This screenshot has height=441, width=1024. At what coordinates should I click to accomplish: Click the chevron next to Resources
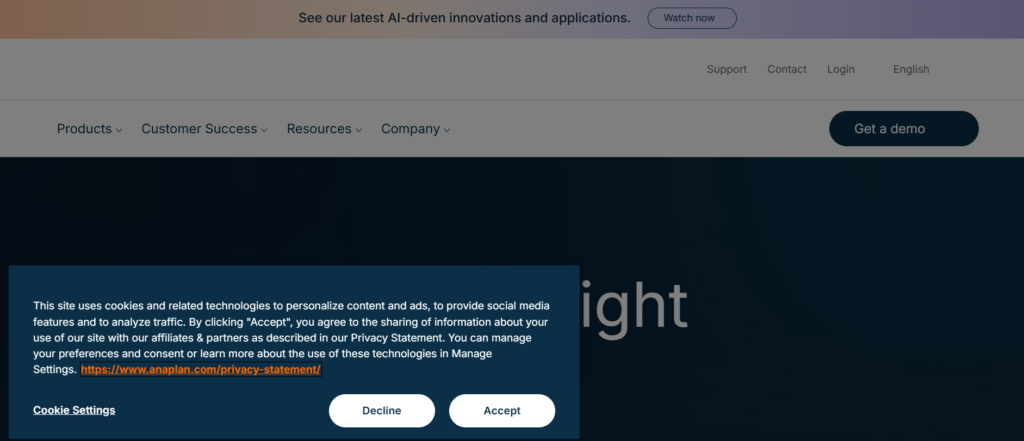coord(358,130)
